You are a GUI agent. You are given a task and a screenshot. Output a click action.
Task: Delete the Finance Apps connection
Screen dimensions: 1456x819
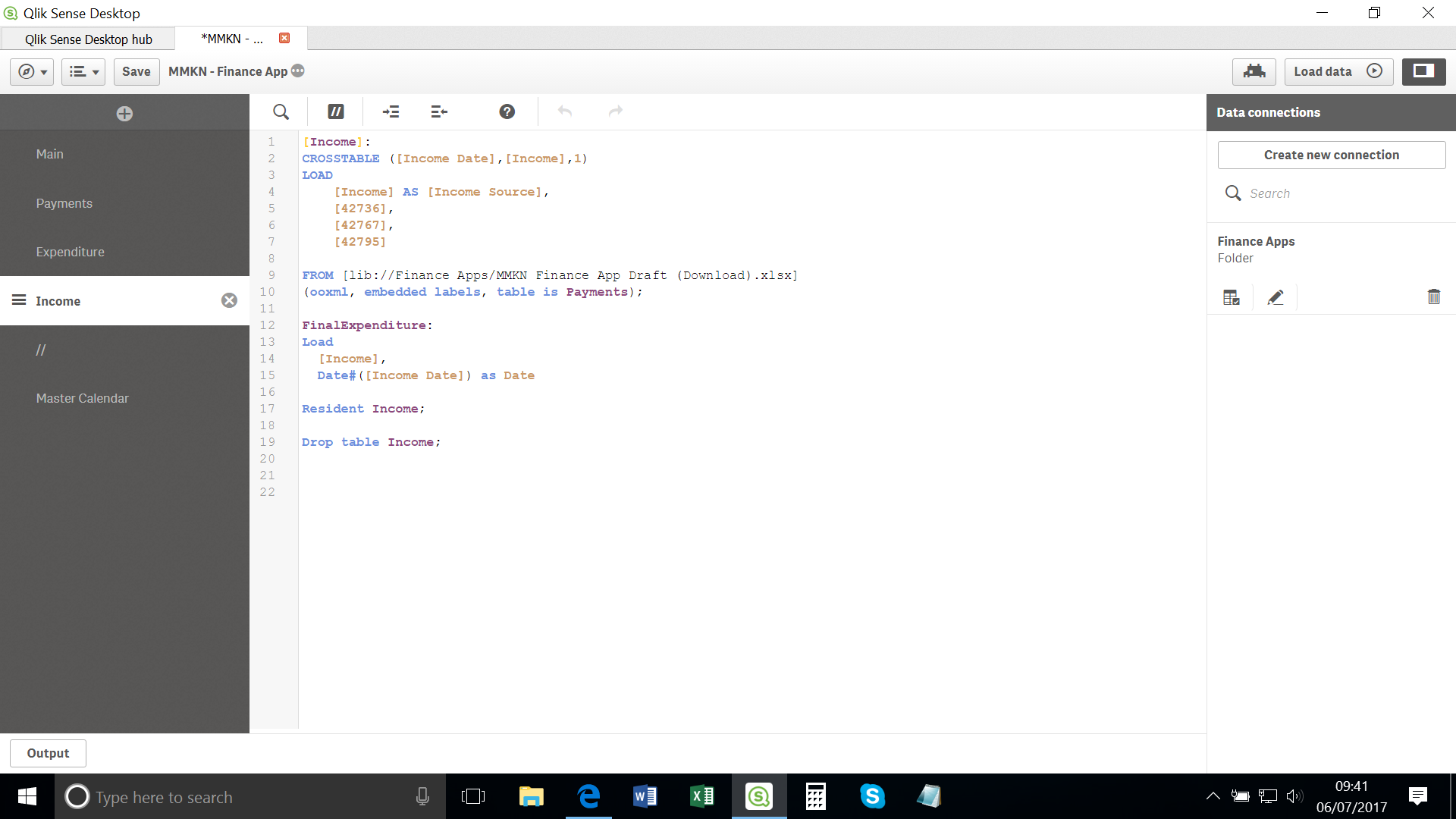[1434, 297]
